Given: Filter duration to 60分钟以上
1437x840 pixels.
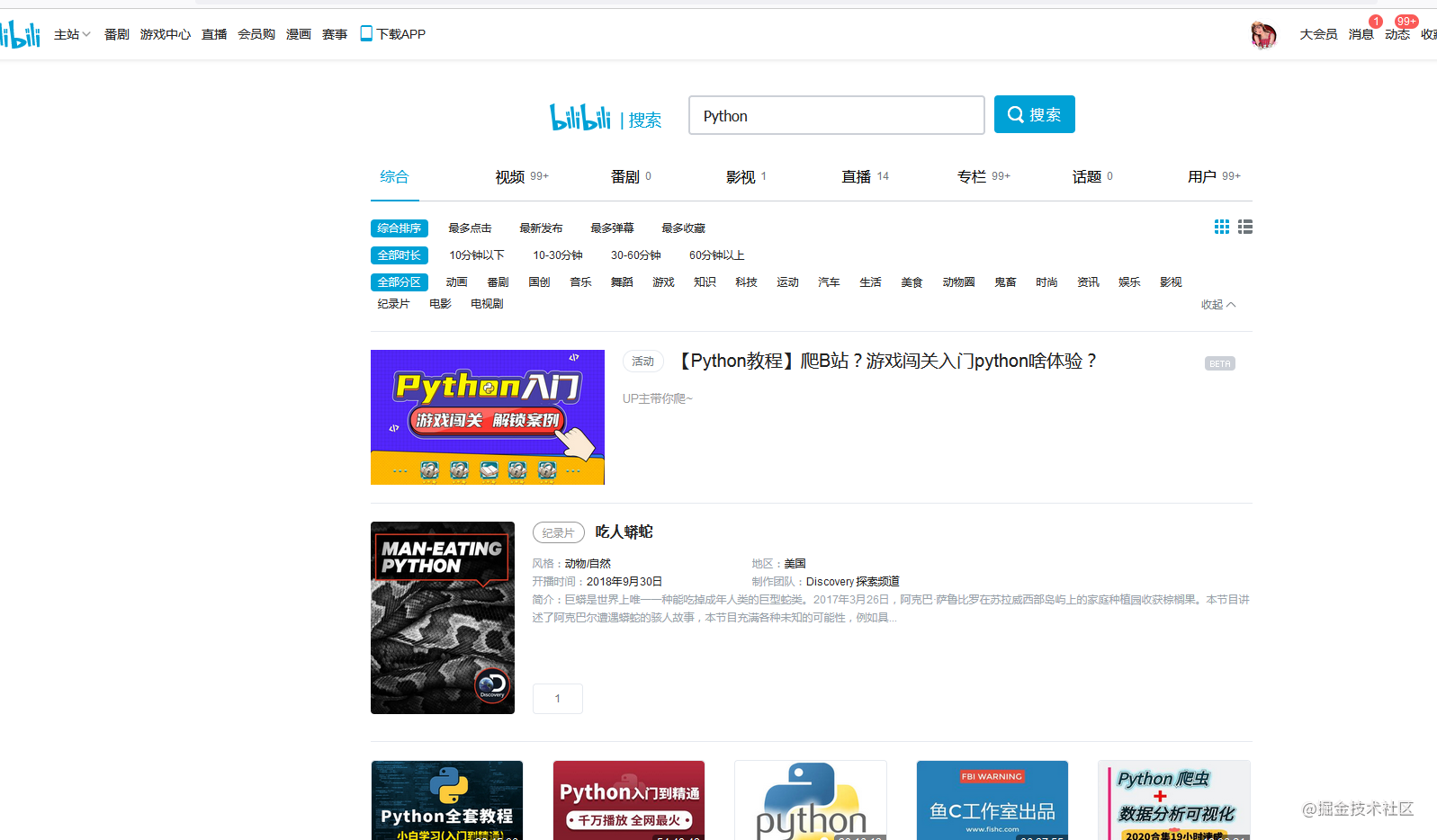Looking at the screenshot, I should 717,255.
